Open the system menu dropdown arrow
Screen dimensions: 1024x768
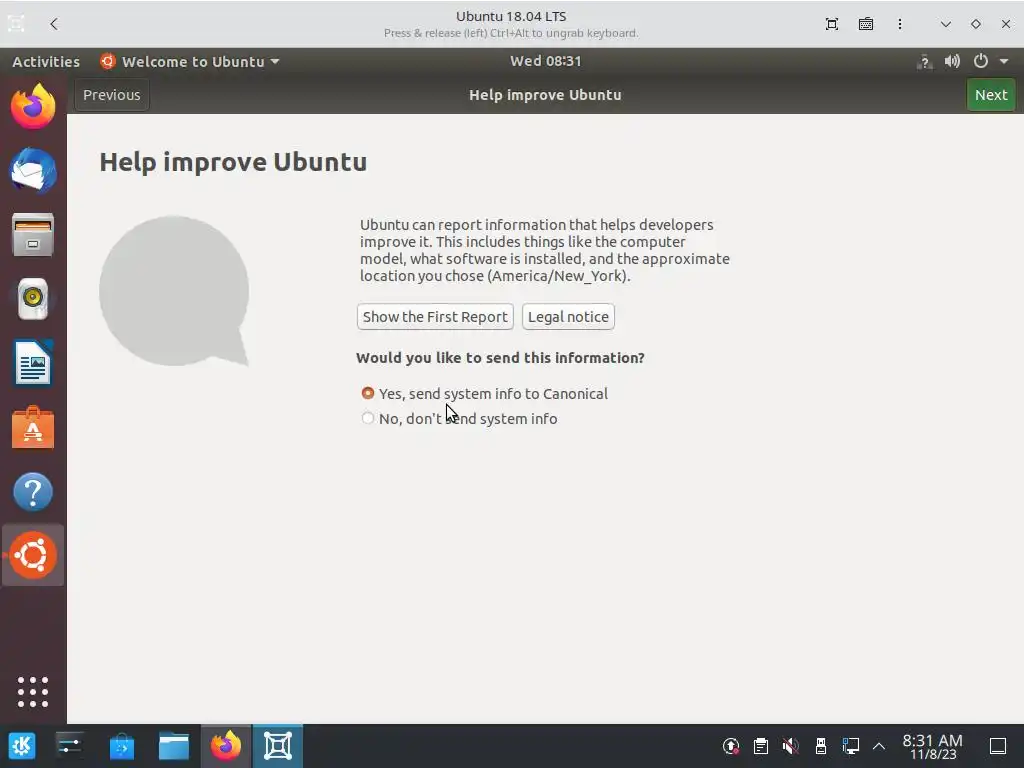pyautogui.click(x=1004, y=61)
